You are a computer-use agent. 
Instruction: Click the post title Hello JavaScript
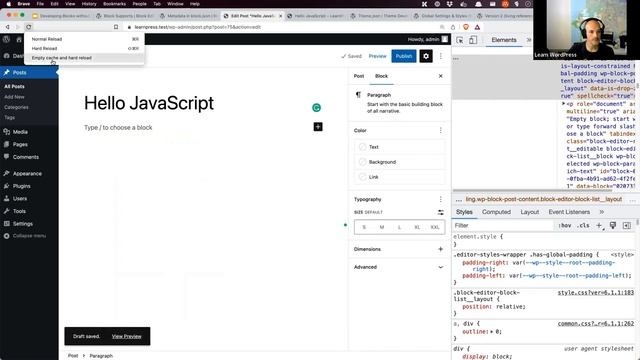point(149,103)
